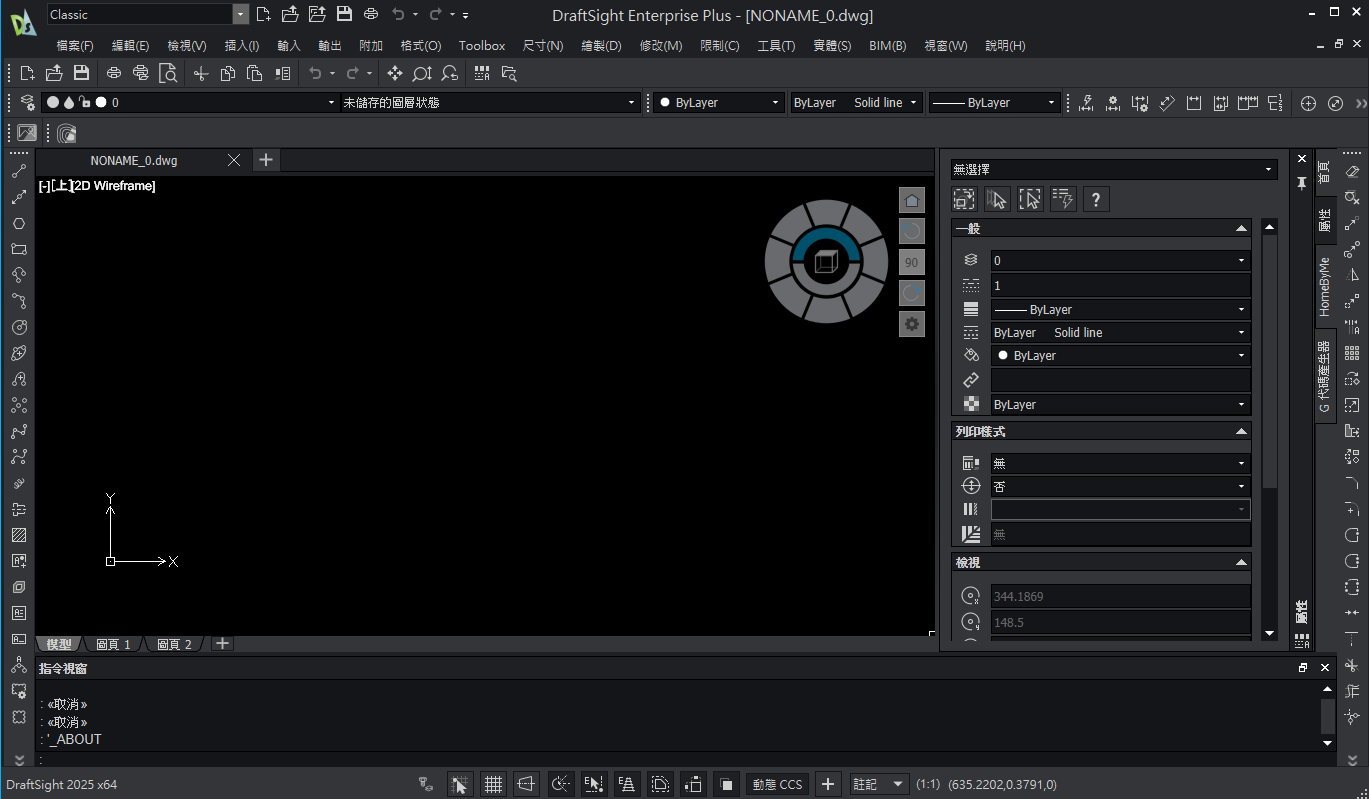Click the fingerprint-like icon in third toolbar row
The image size is (1369, 799).
pyautogui.click(x=66, y=133)
